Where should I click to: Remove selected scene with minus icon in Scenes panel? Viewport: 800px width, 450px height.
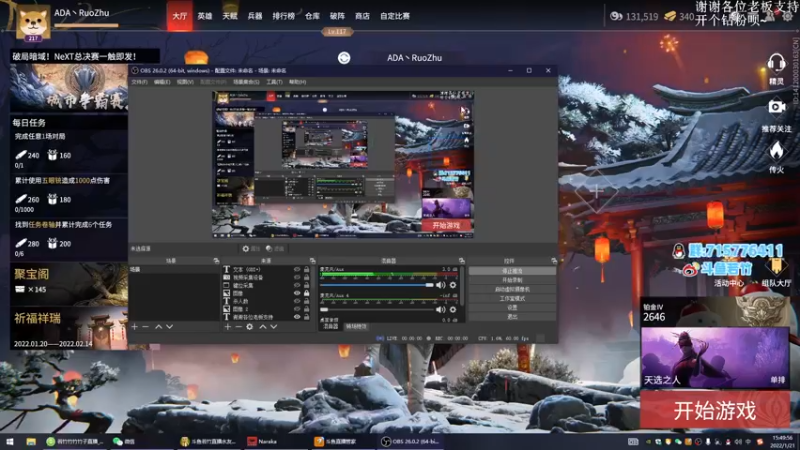pyautogui.click(x=145, y=327)
